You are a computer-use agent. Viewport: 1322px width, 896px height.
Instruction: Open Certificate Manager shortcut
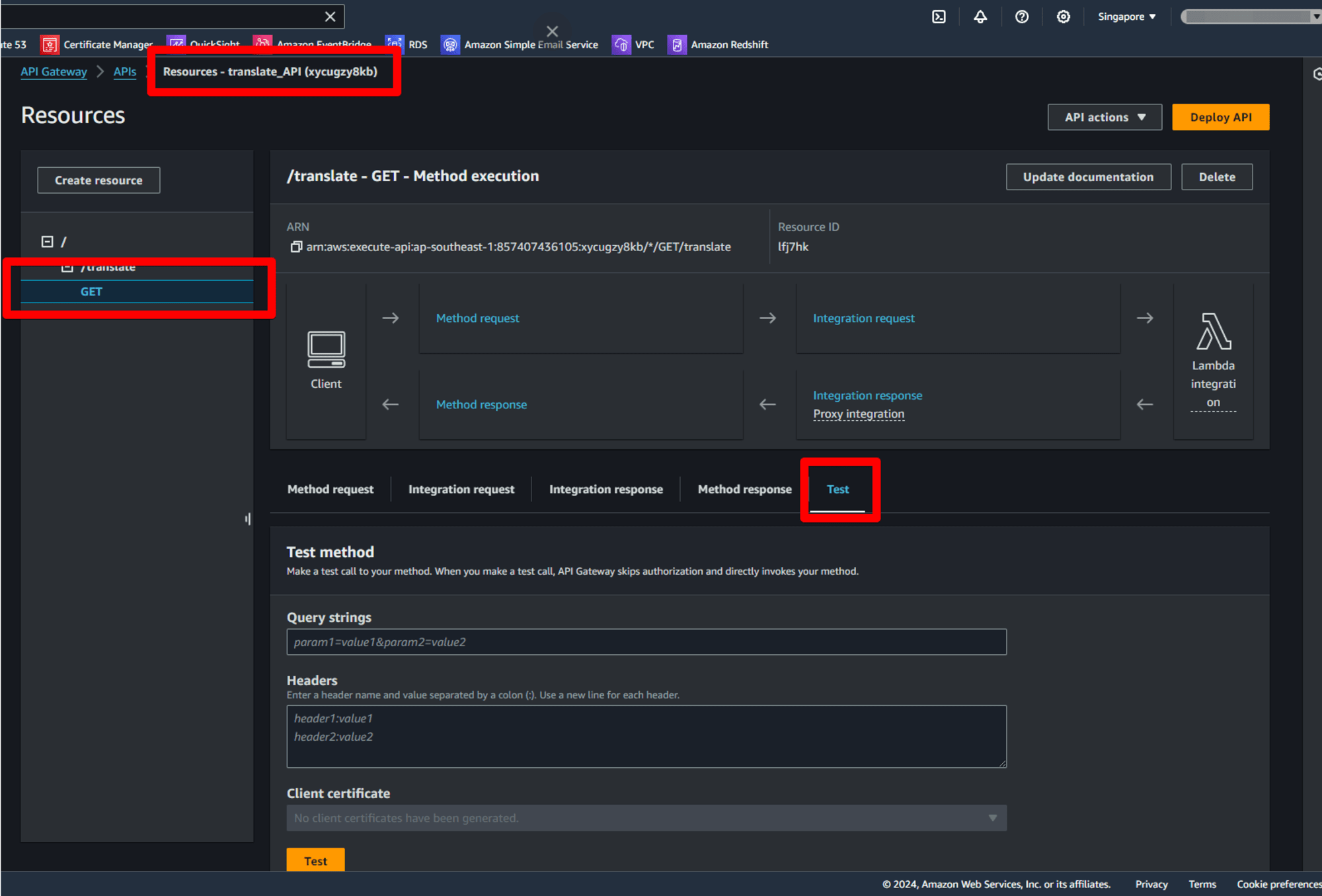[97, 45]
